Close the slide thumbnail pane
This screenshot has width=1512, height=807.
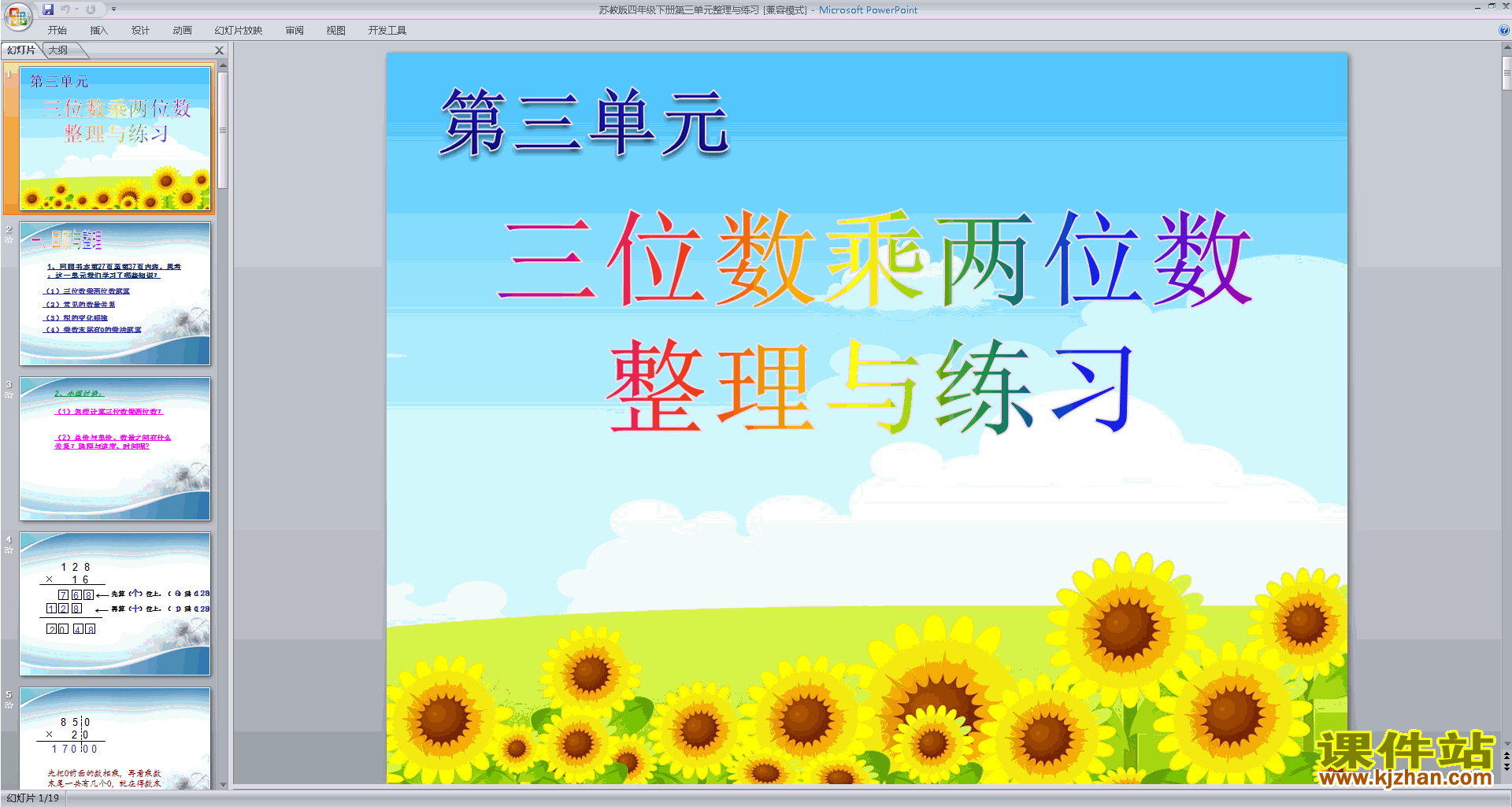220,50
